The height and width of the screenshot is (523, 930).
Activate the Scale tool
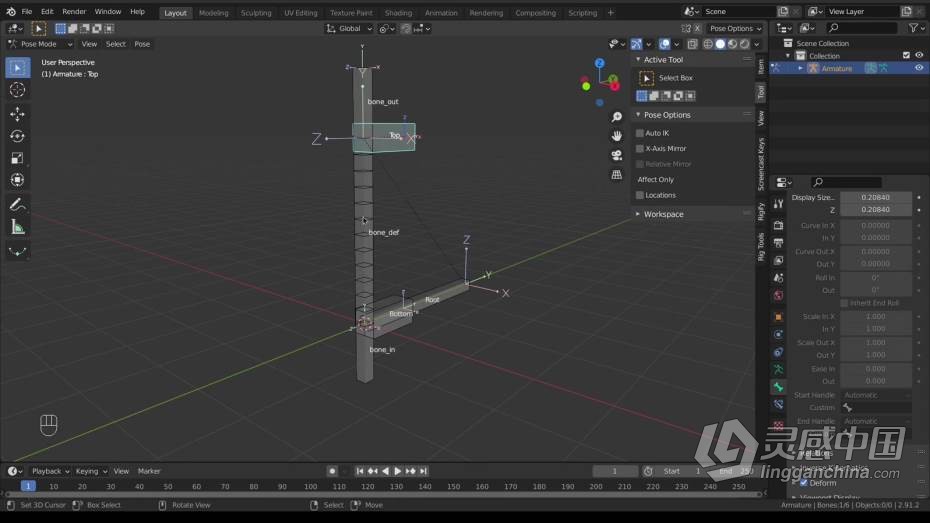tap(17, 158)
